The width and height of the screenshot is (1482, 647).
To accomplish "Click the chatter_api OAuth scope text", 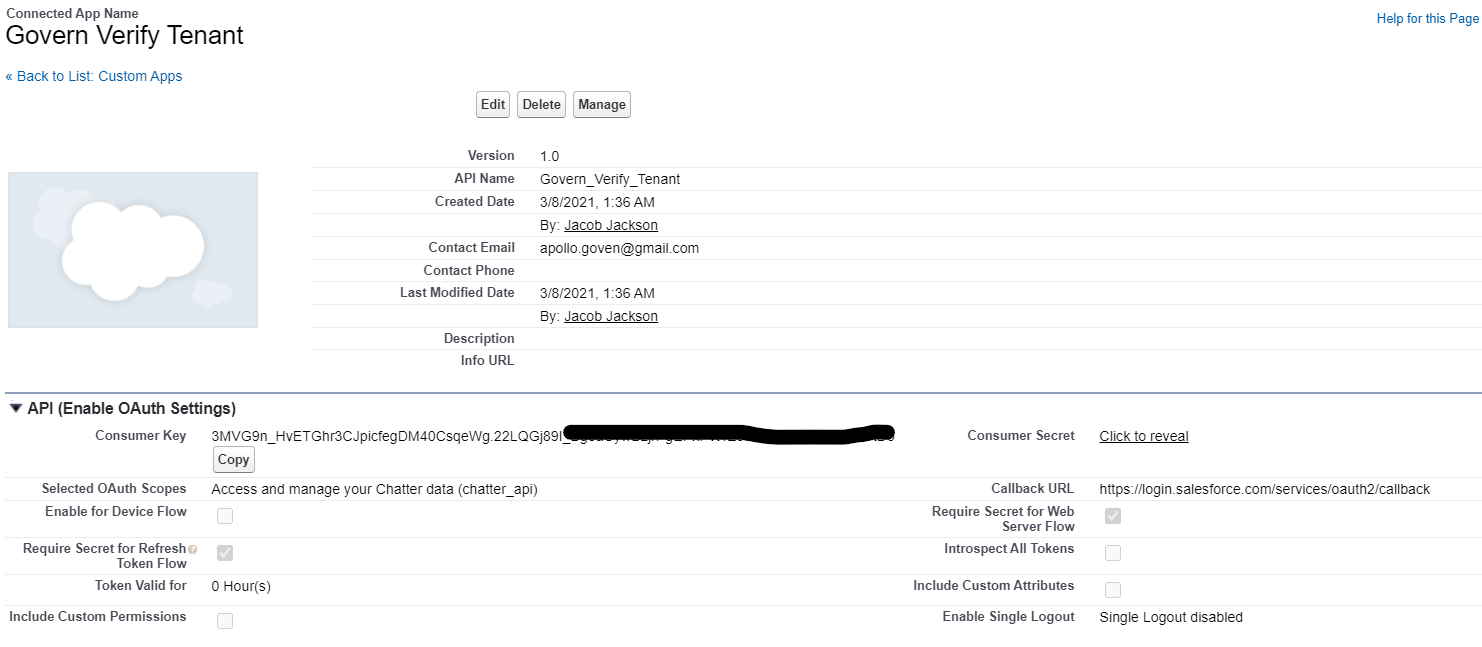I will click(x=375, y=489).
